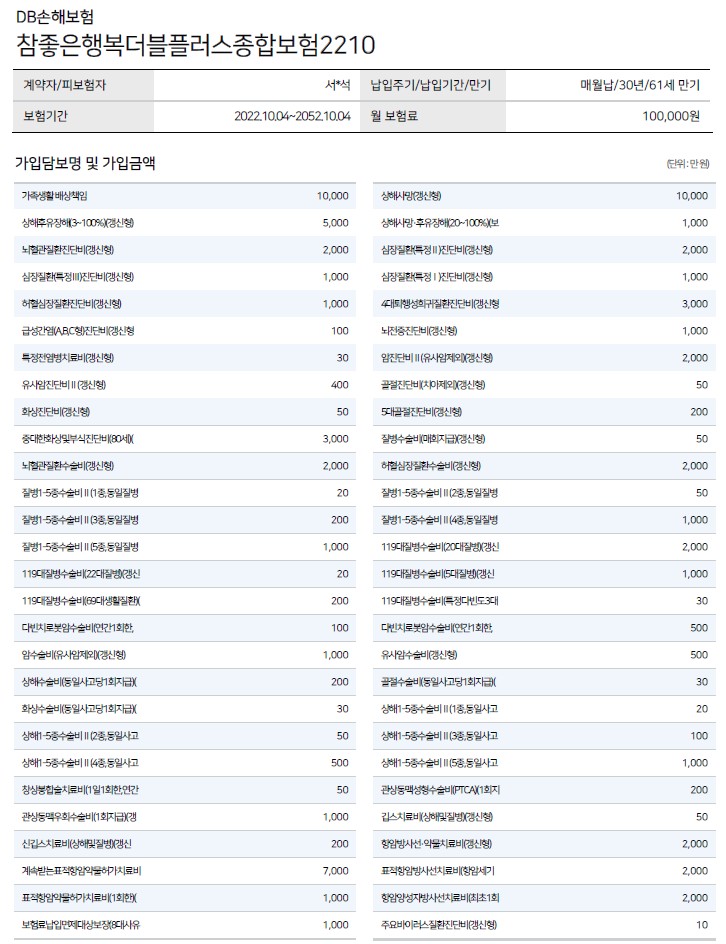The width and height of the screenshot is (726, 944).
Task: Select the 유사암수술비(갱신형) row
Action: click(x=544, y=655)
